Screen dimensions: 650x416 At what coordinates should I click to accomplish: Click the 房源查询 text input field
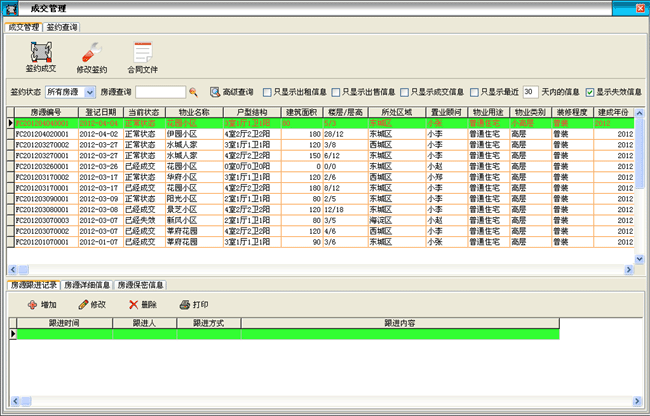(159, 92)
